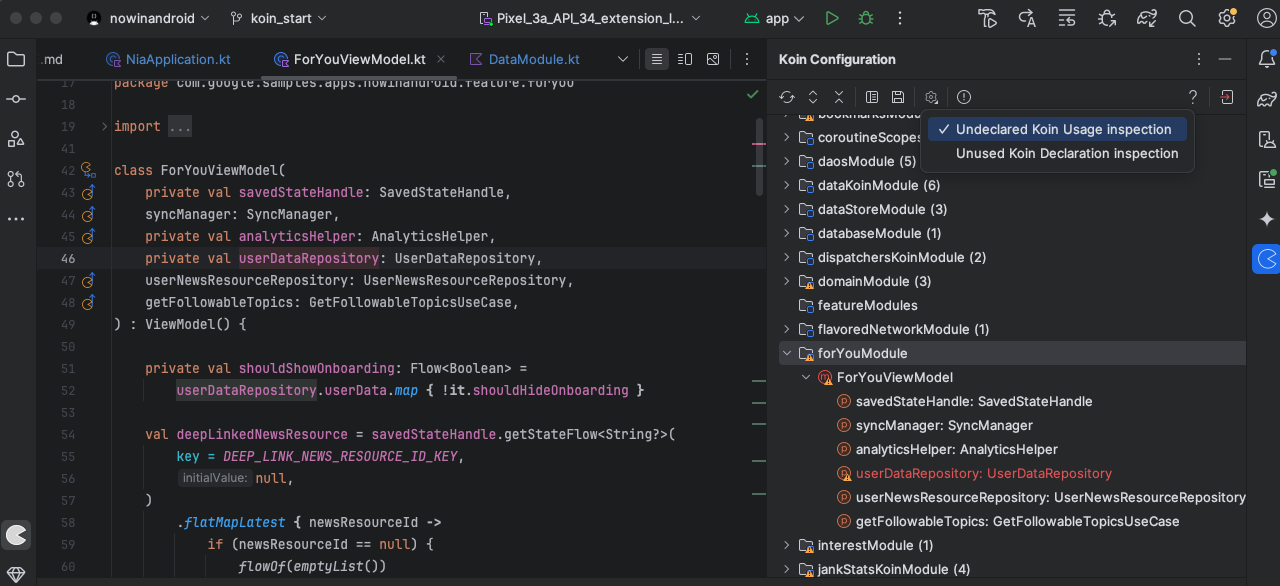1280x586 pixels.
Task: Enable Unused Koin Declaration inspection
Action: (x=1067, y=153)
